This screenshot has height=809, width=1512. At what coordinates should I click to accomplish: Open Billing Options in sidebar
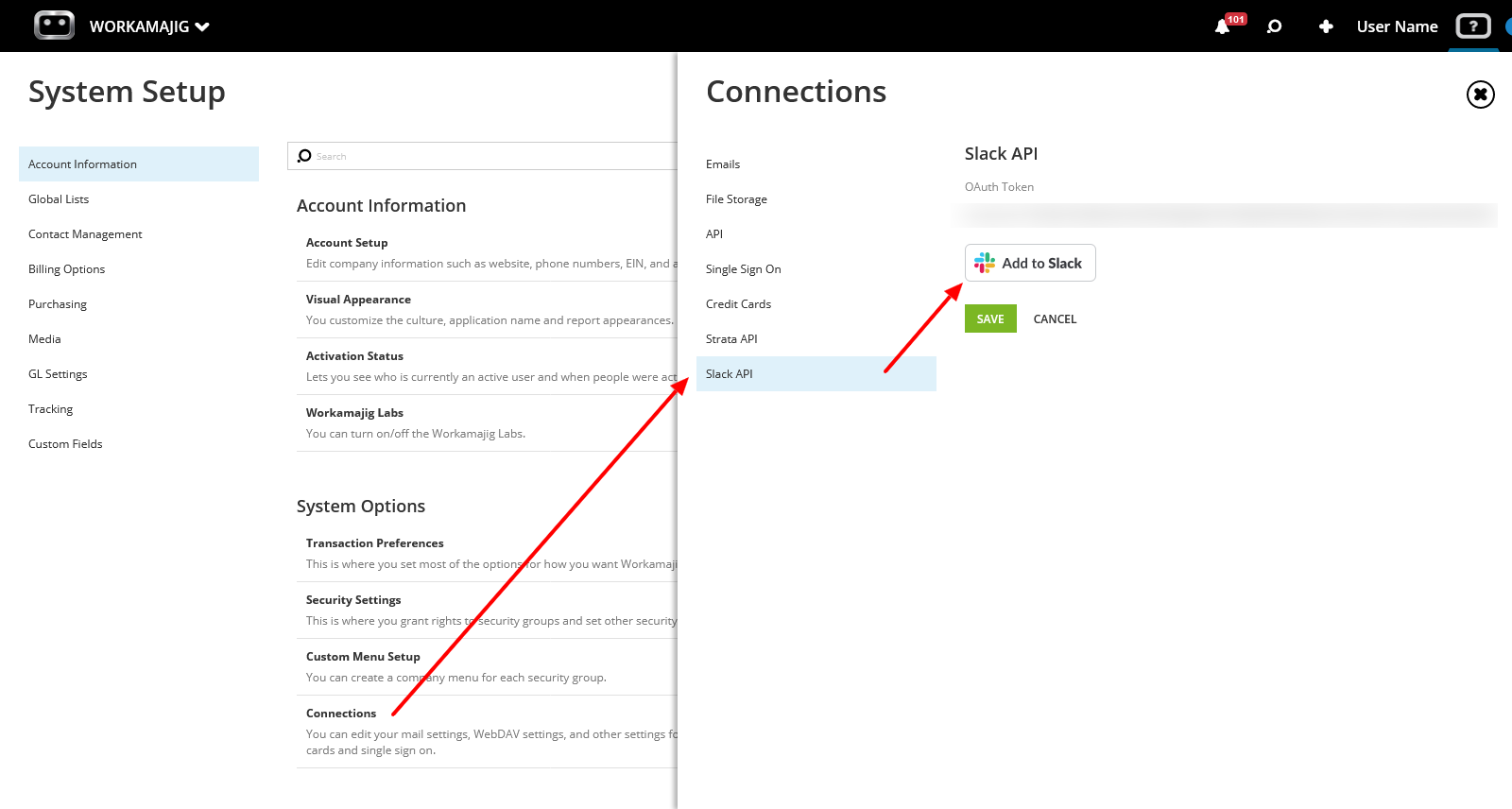139,269
